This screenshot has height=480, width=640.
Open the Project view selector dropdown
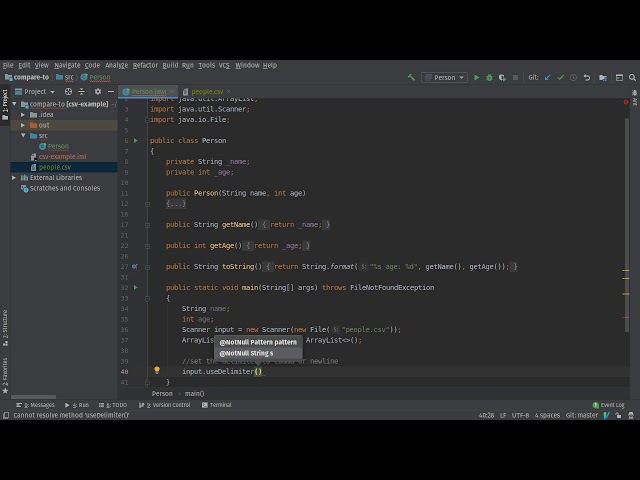[35, 91]
